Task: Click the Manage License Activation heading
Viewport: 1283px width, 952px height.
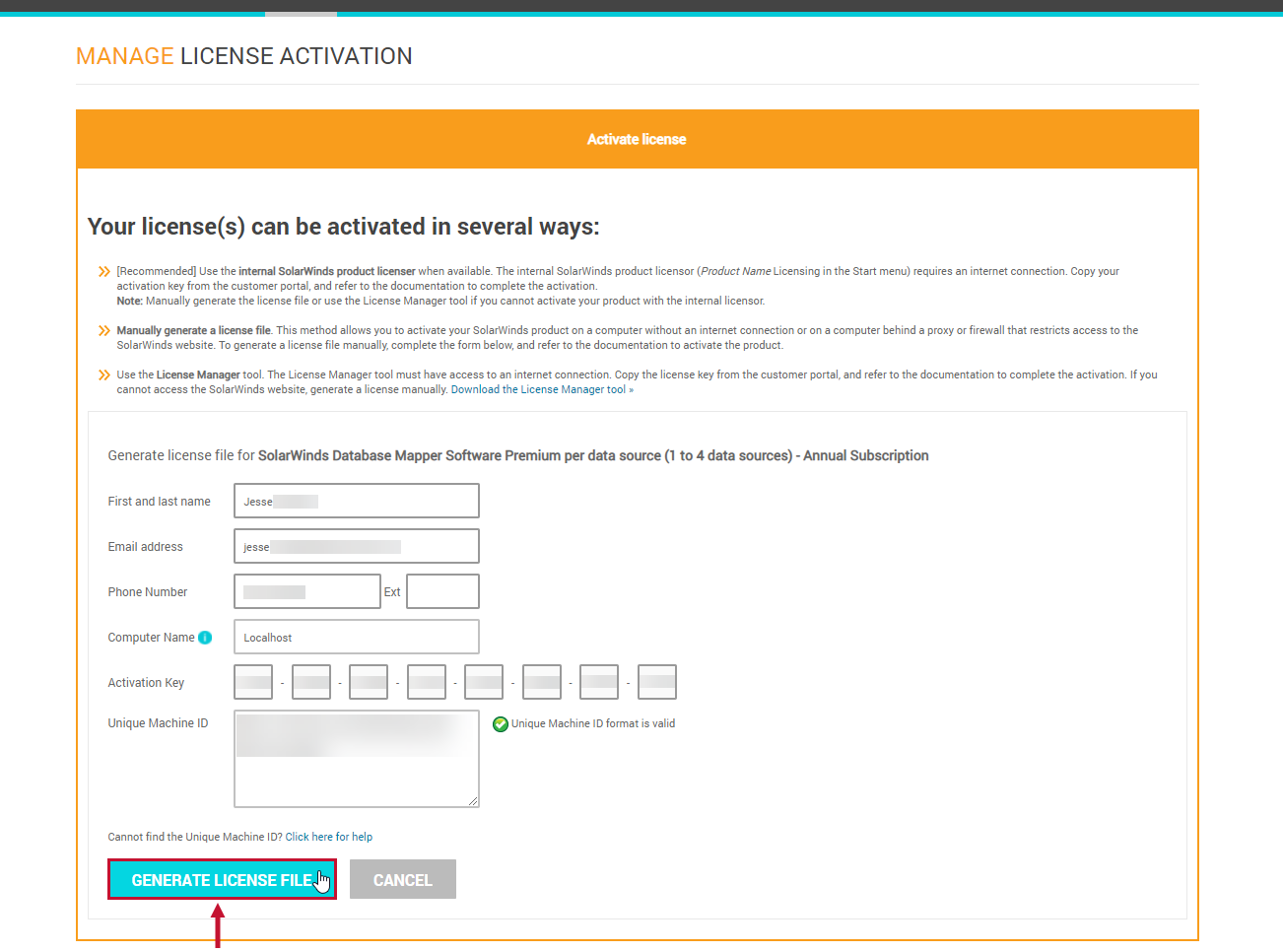Action: (x=244, y=56)
